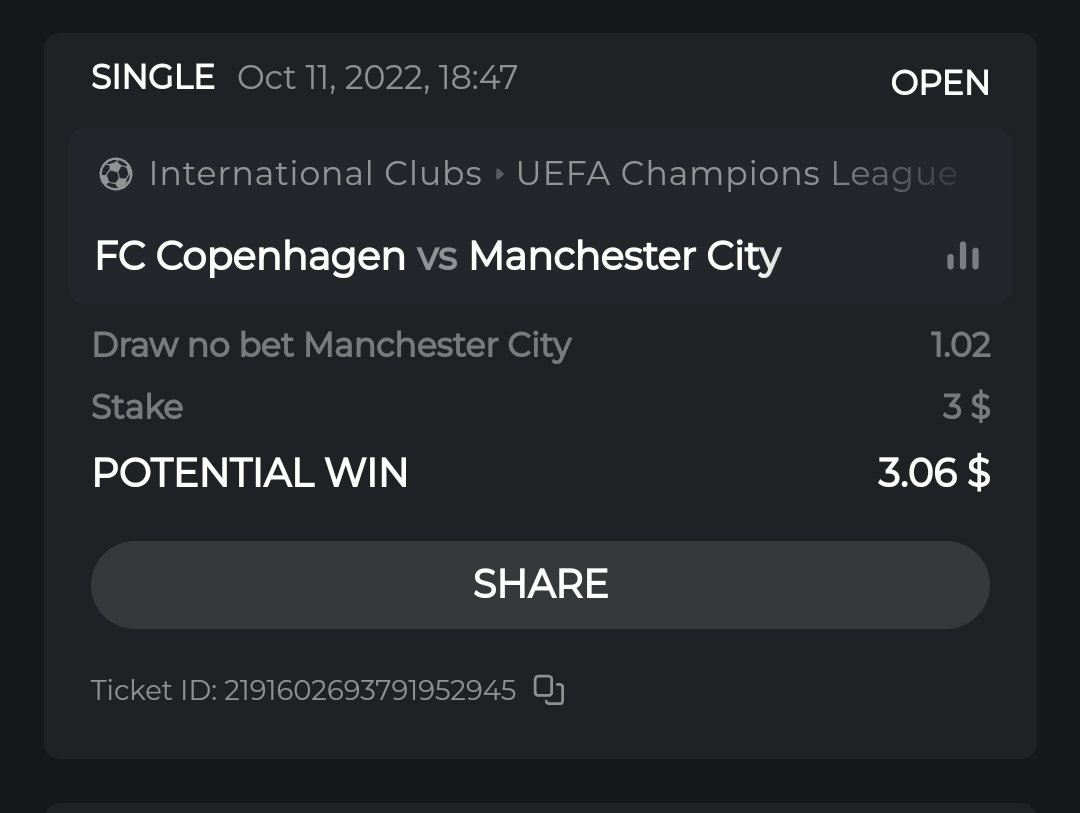1080x813 pixels.
Task: Click the soccer ball sport icon
Action: pyautogui.click(x=116, y=175)
